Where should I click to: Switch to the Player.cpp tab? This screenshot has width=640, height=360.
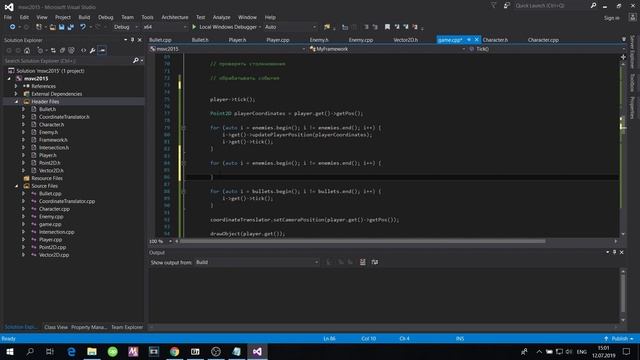pyautogui.click(x=278, y=40)
